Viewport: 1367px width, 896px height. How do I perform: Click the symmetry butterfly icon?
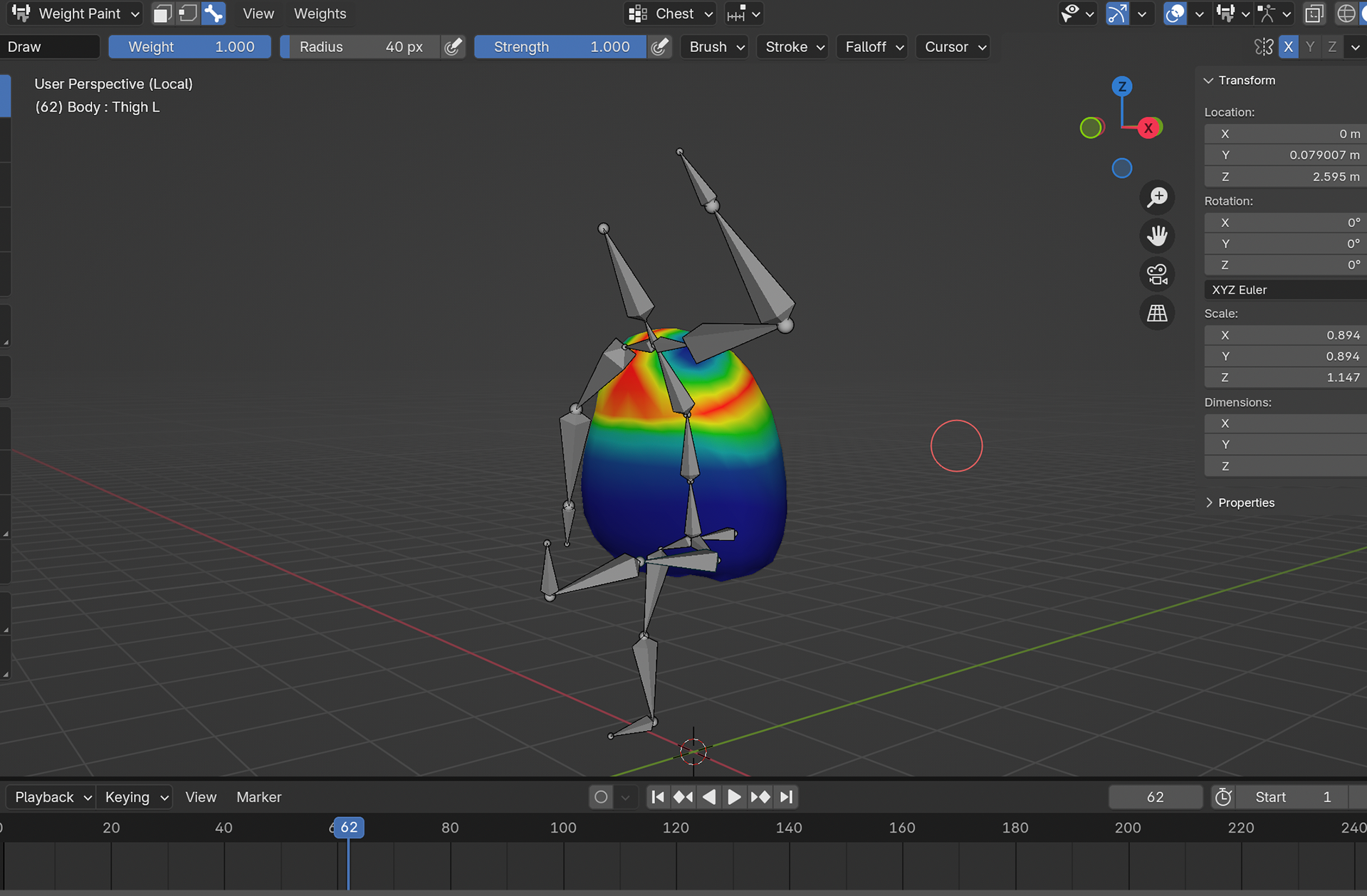(1264, 47)
